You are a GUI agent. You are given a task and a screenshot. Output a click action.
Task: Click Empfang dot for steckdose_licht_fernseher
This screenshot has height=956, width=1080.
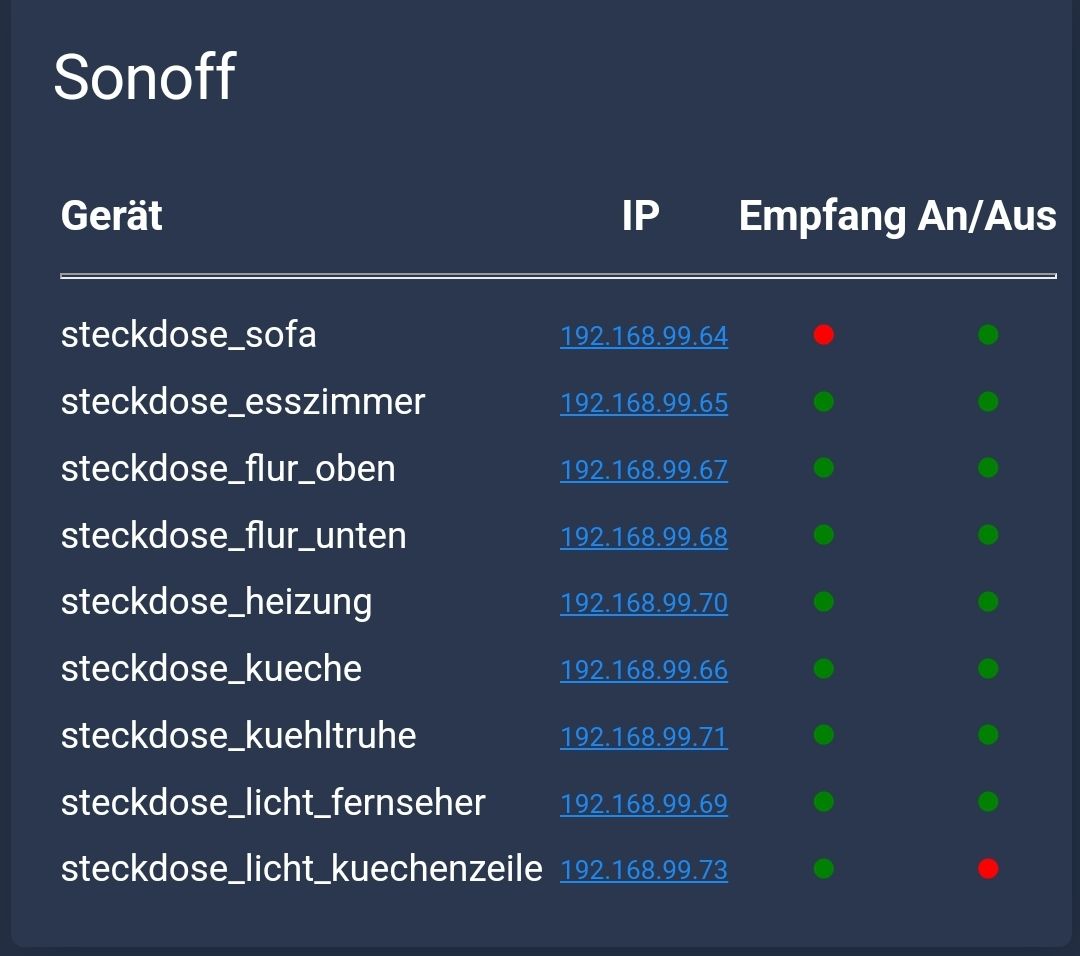(824, 802)
